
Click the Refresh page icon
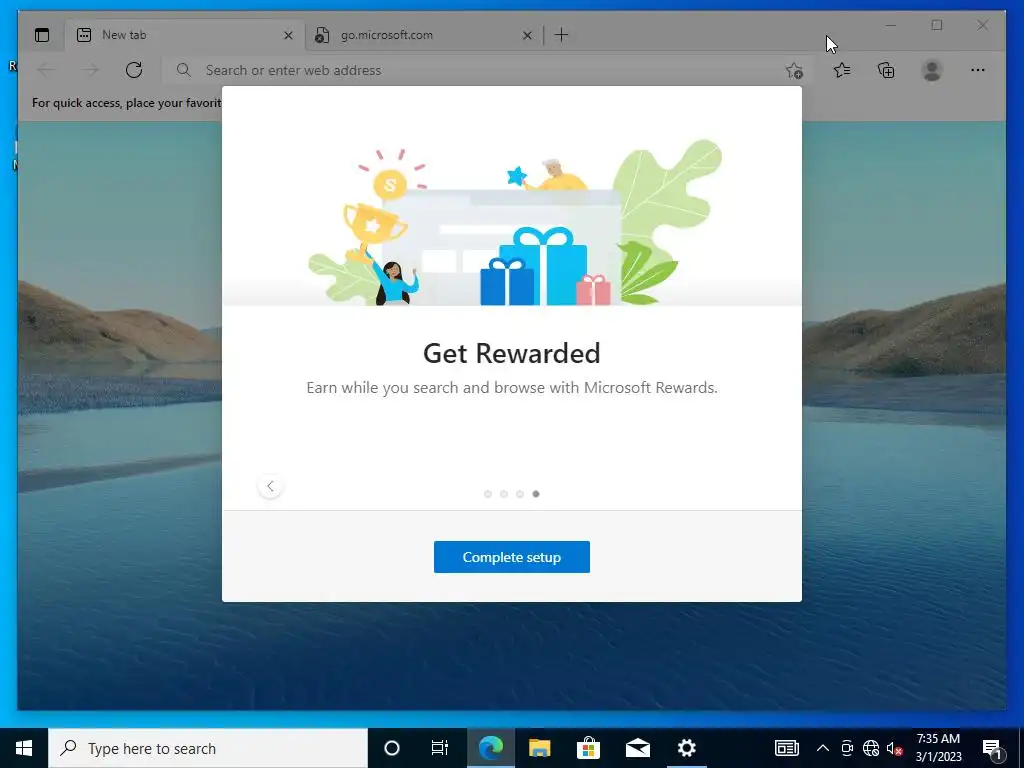click(134, 70)
